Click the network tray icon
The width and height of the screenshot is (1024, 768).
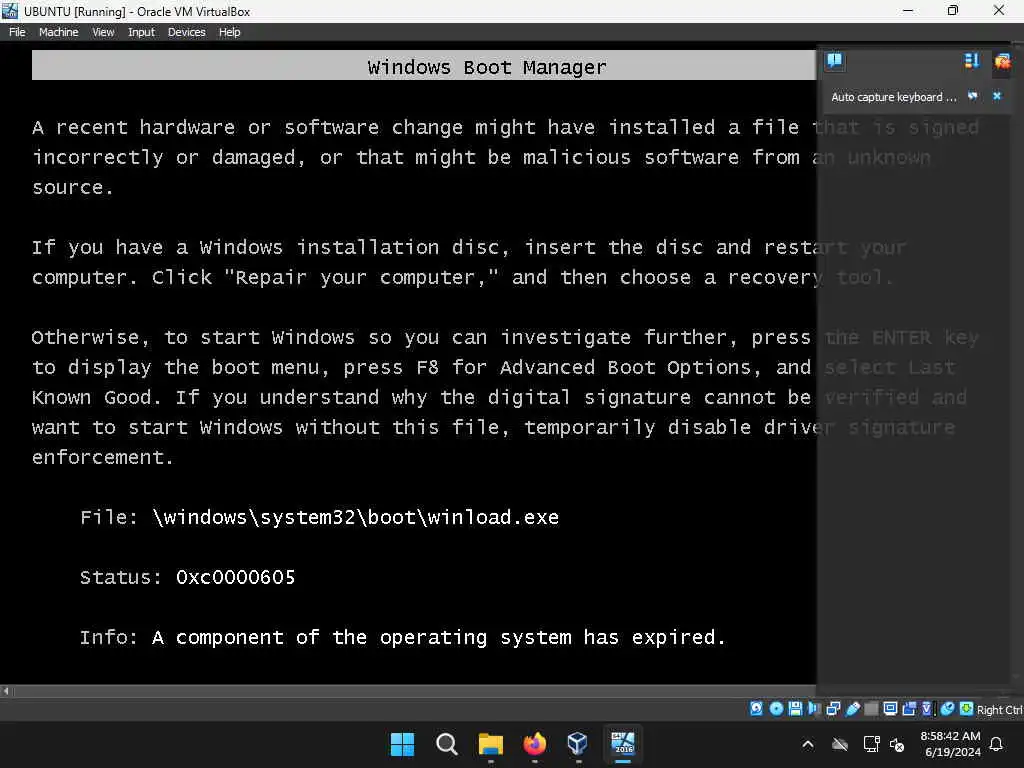coord(871,744)
